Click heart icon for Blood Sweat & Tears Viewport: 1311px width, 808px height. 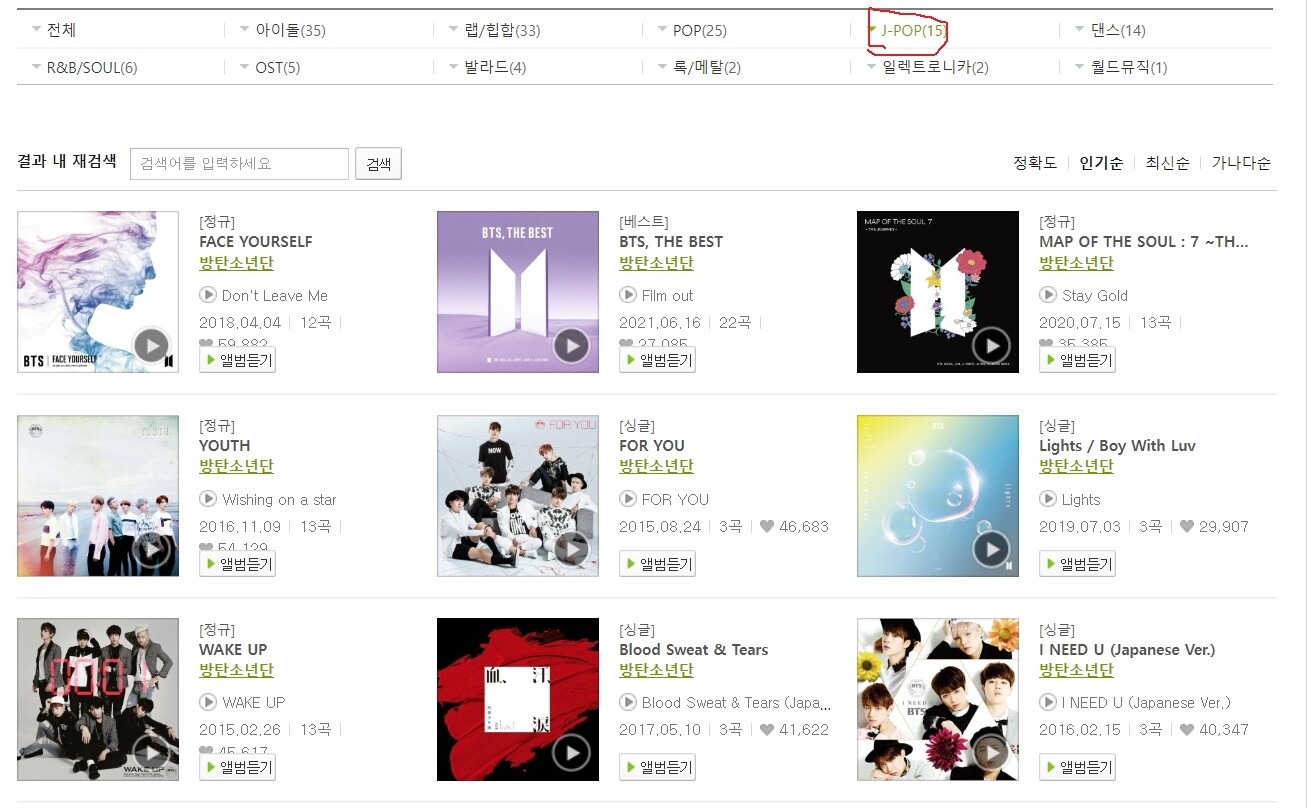[767, 729]
